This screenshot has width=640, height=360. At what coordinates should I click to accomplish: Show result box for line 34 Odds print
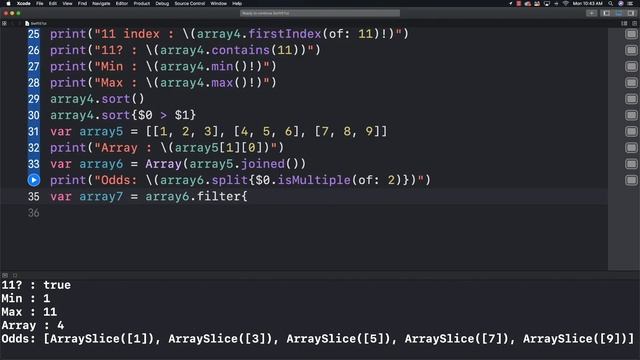point(631,180)
